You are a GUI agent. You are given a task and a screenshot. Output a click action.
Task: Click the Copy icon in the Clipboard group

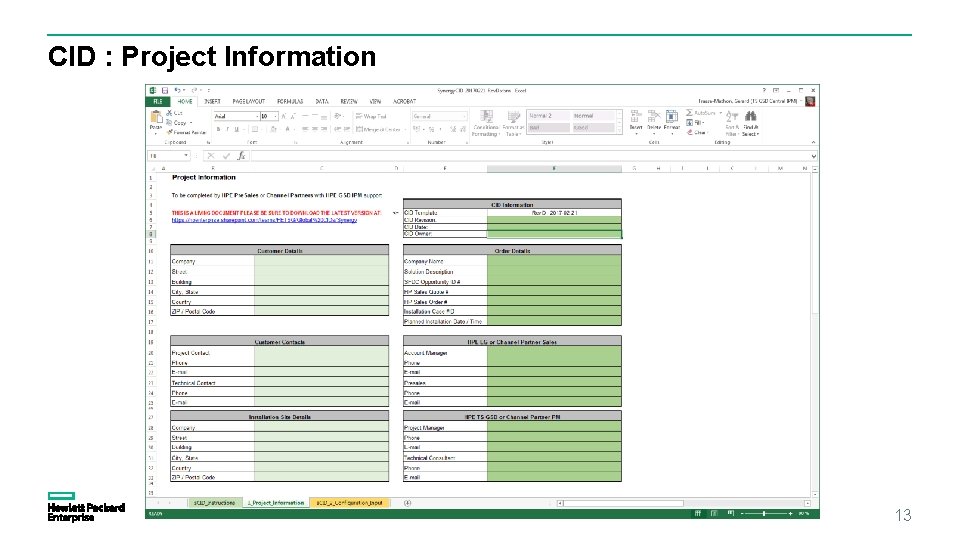point(170,122)
